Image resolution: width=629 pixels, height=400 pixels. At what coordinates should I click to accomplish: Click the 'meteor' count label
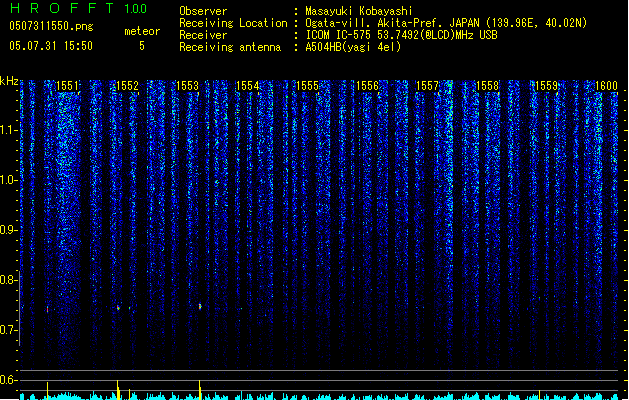[142, 31]
